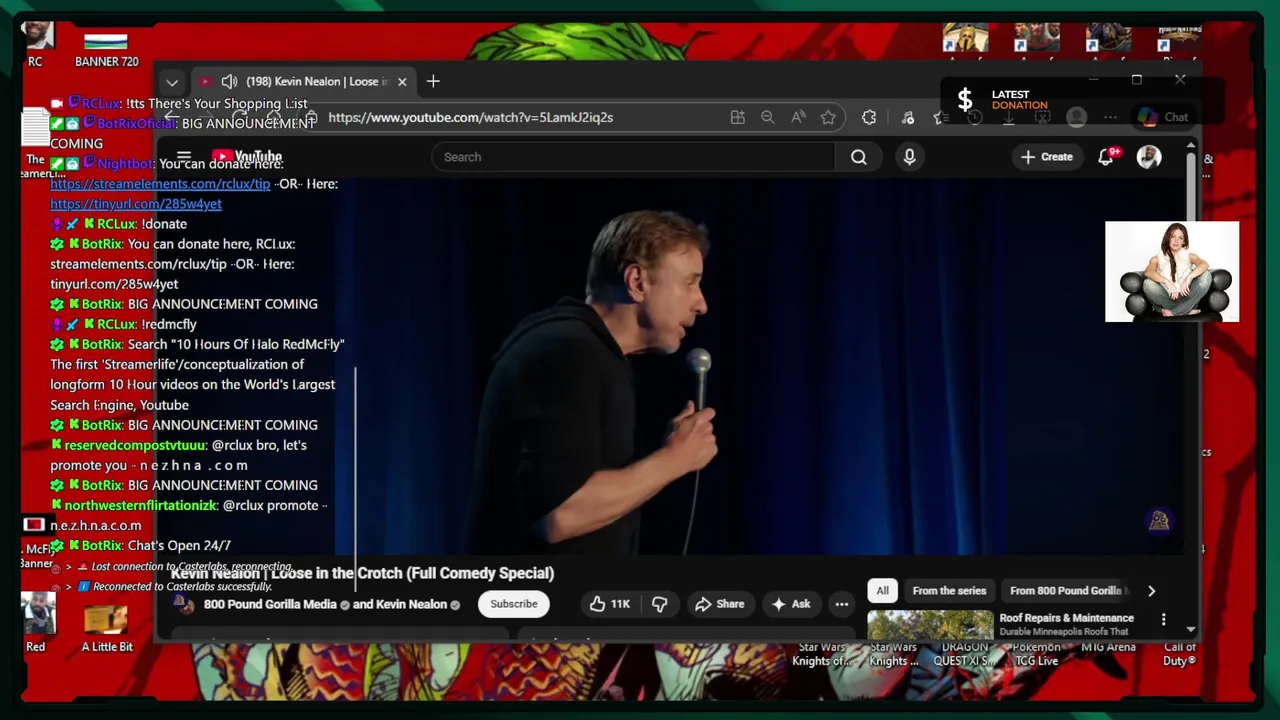The height and width of the screenshot is (720, 1280).
Task: Open the BANNER 720 desktop icon
Action: (x=106, y=50)
